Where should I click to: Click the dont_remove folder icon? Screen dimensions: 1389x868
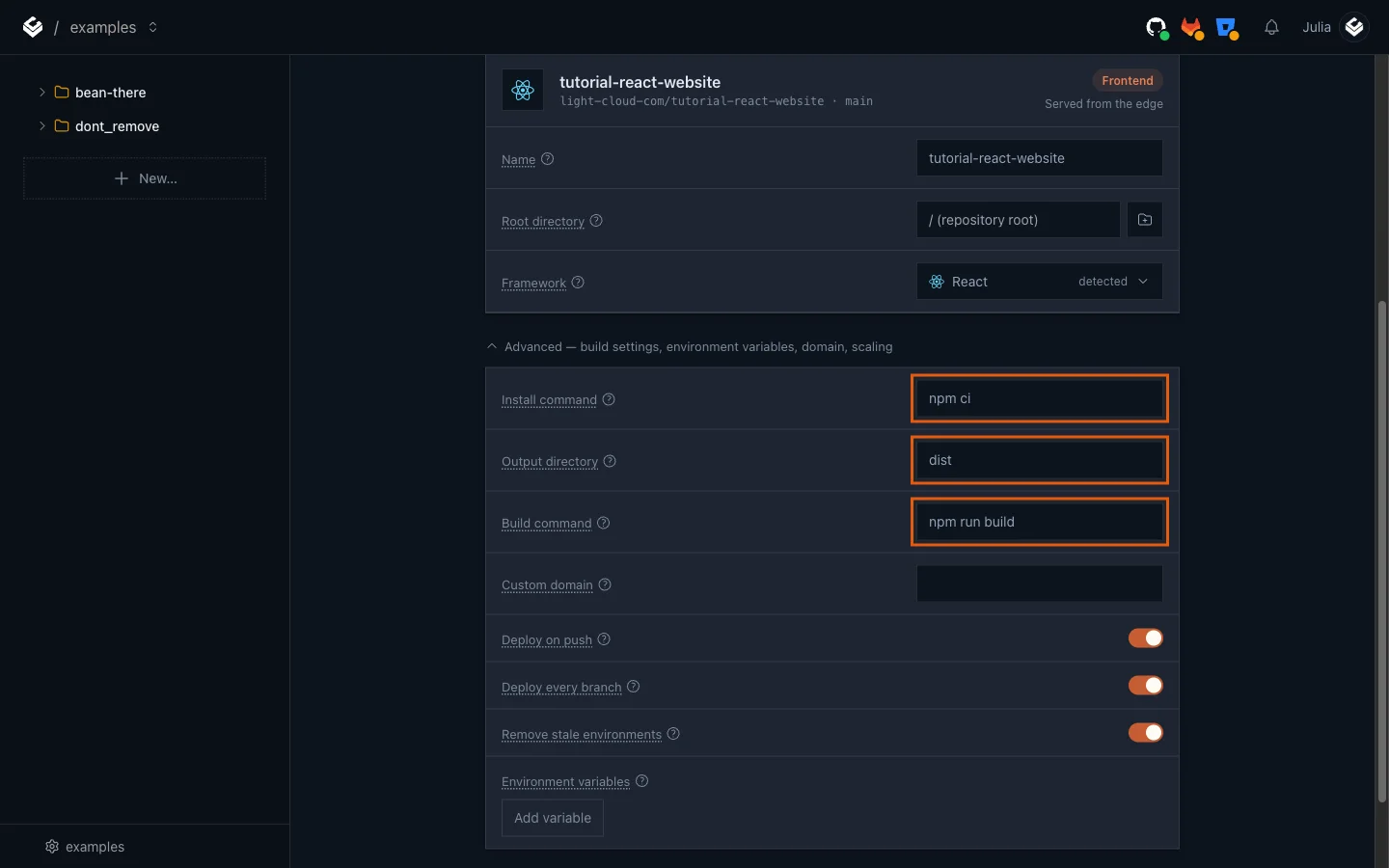62,126
